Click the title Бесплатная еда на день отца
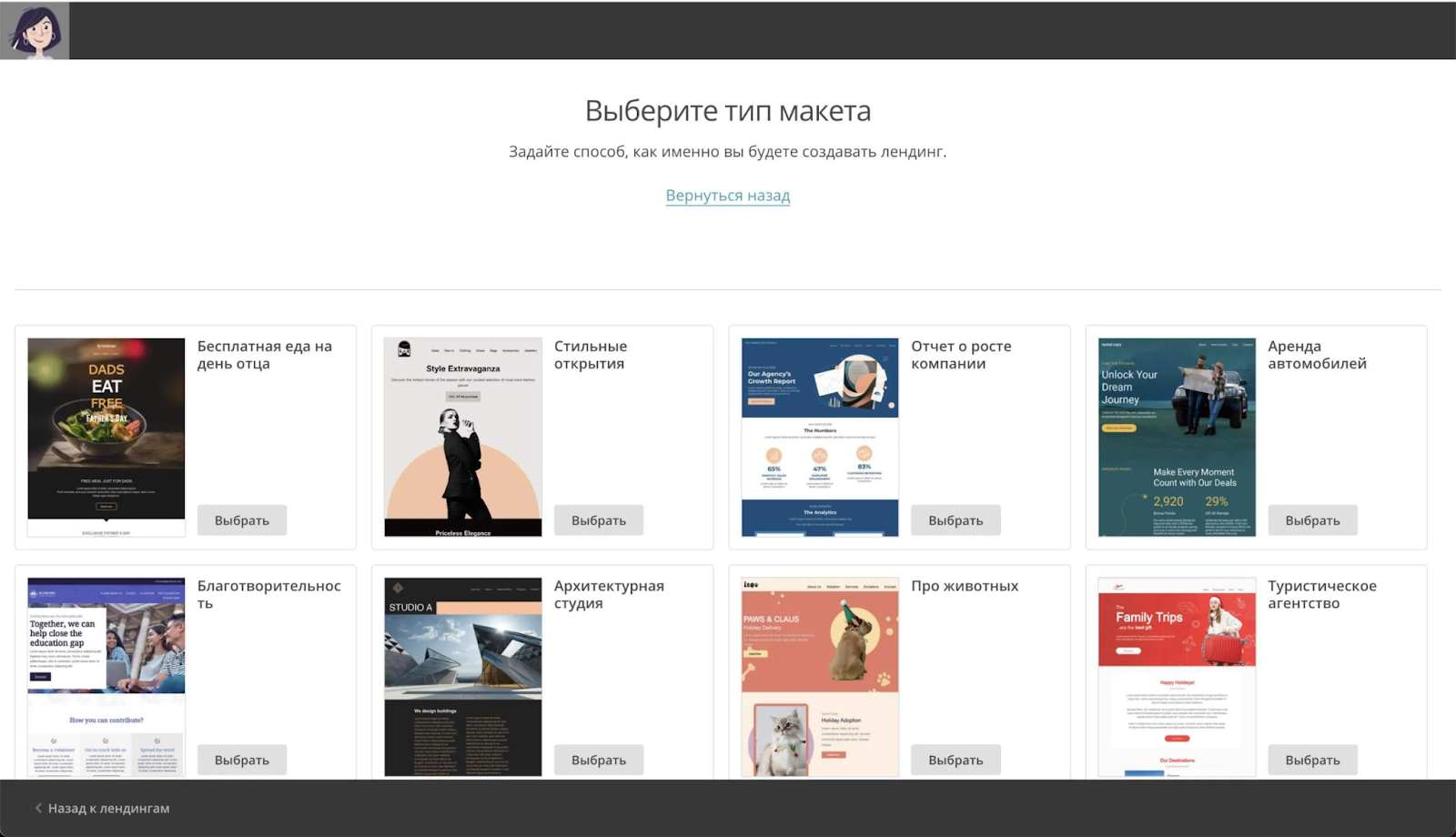 point(265,355)
